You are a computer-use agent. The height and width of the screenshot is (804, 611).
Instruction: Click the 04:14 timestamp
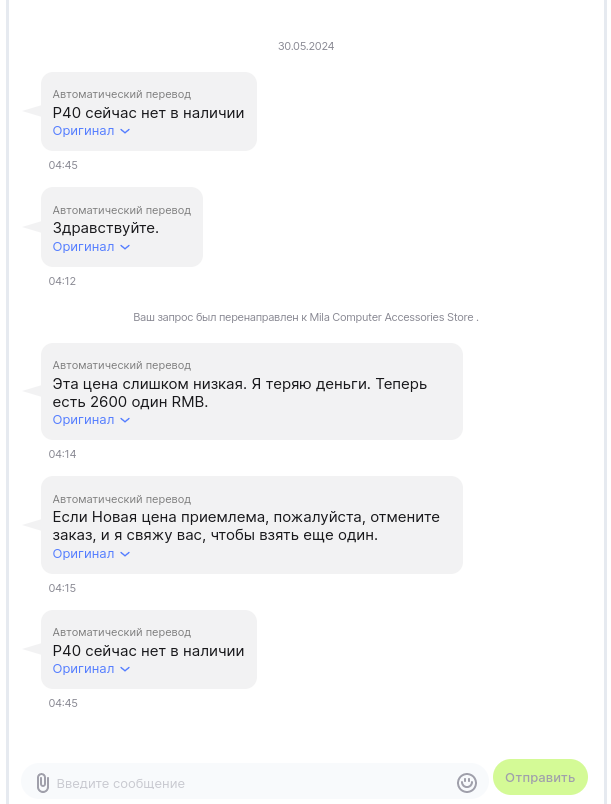pyautogui.click(x=62, y=454)
